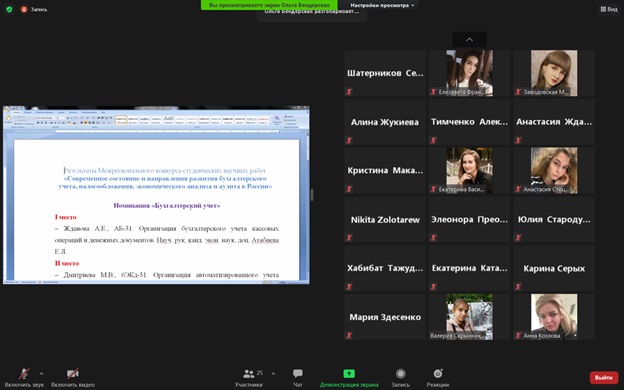The width and height of the screenshot is (624, 390).
Task: Click the Вид view layout button
Action: [609, 9]
